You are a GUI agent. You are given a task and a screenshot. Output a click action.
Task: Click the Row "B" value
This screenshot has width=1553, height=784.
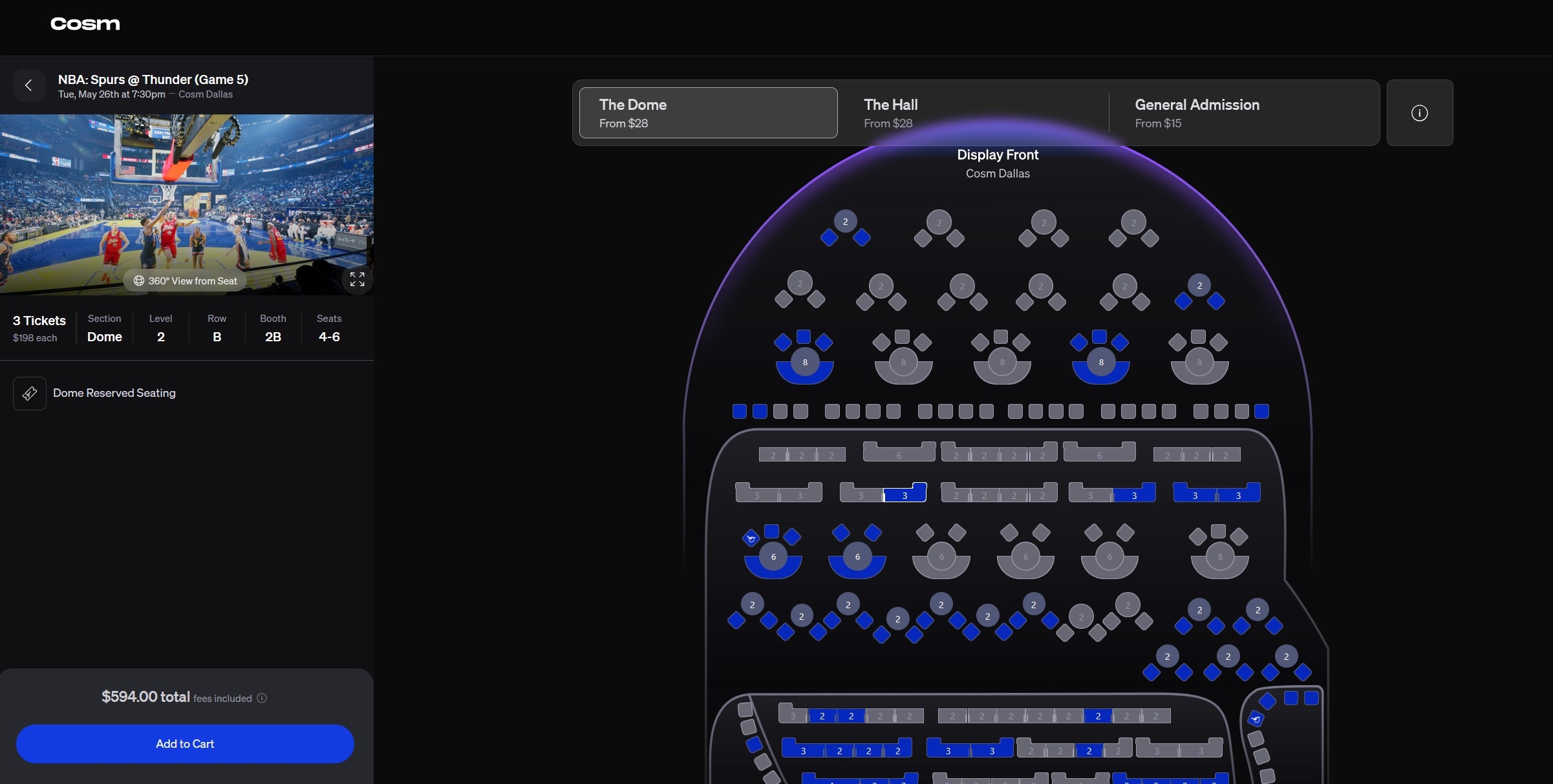pyautogui.click(x=217, y=337)
